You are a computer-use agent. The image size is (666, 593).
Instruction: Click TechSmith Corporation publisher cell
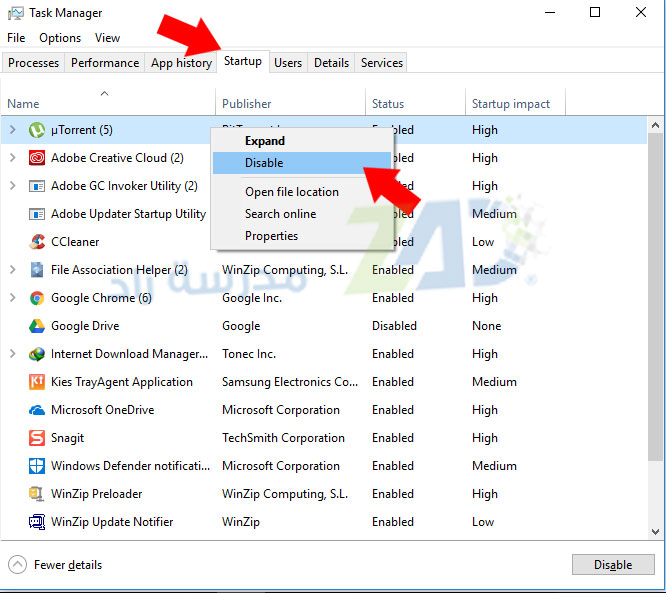[283, 438]
